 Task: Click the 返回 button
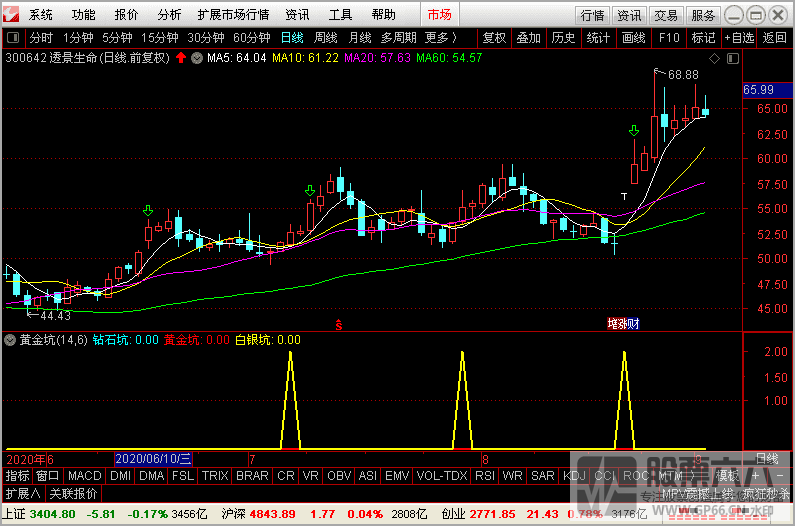(775, 38)
